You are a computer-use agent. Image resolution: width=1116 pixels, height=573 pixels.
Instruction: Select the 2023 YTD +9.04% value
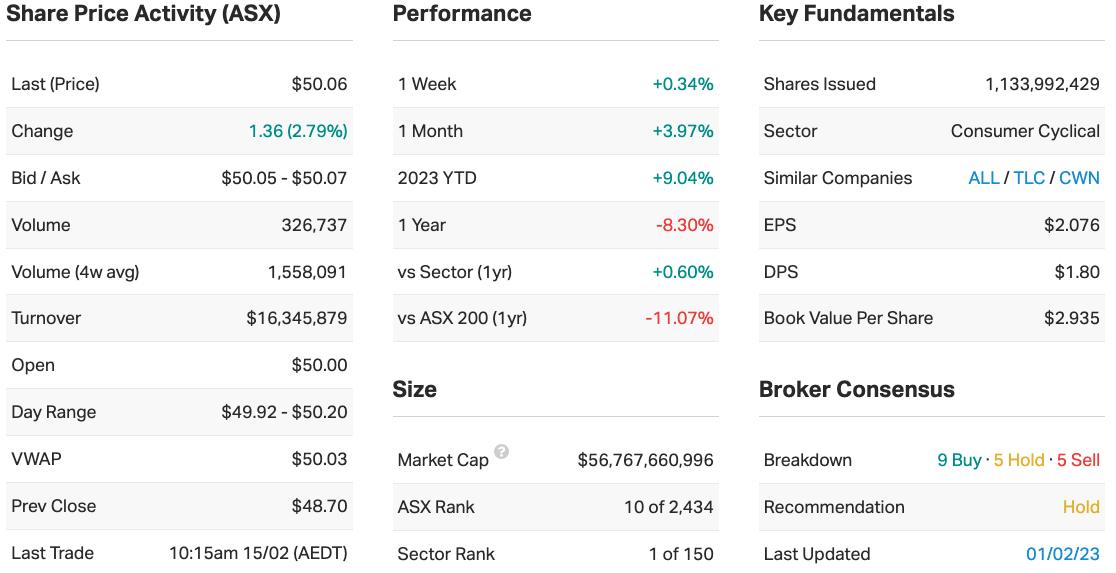683,178
